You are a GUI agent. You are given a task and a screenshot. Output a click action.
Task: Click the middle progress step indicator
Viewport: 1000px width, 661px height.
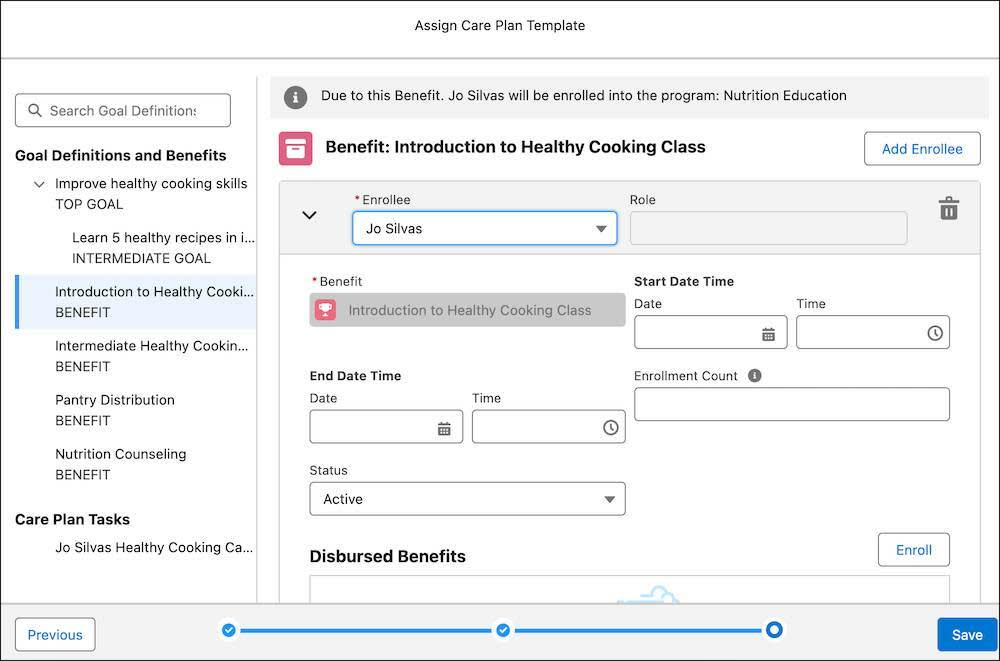tap(503, 630)
